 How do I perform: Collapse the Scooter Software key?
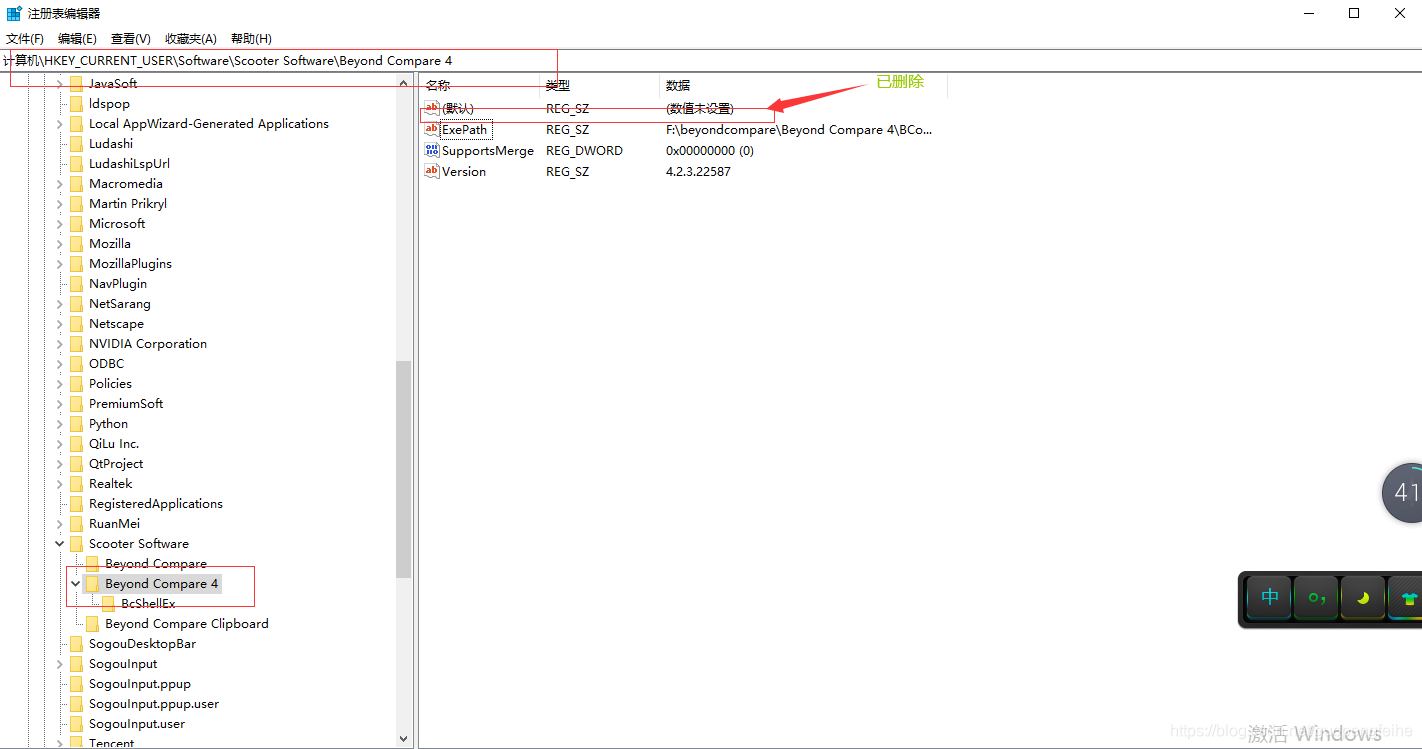click(x=60, y=544)
